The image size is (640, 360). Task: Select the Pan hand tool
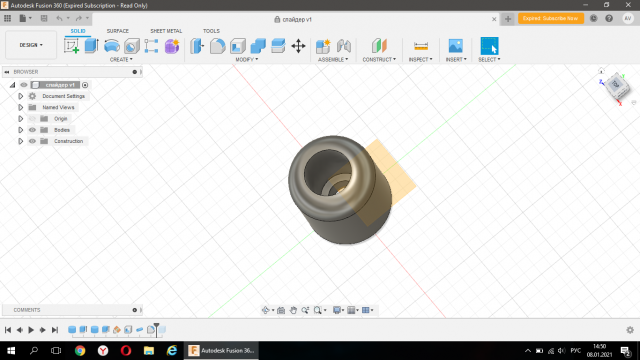(293, 310)
